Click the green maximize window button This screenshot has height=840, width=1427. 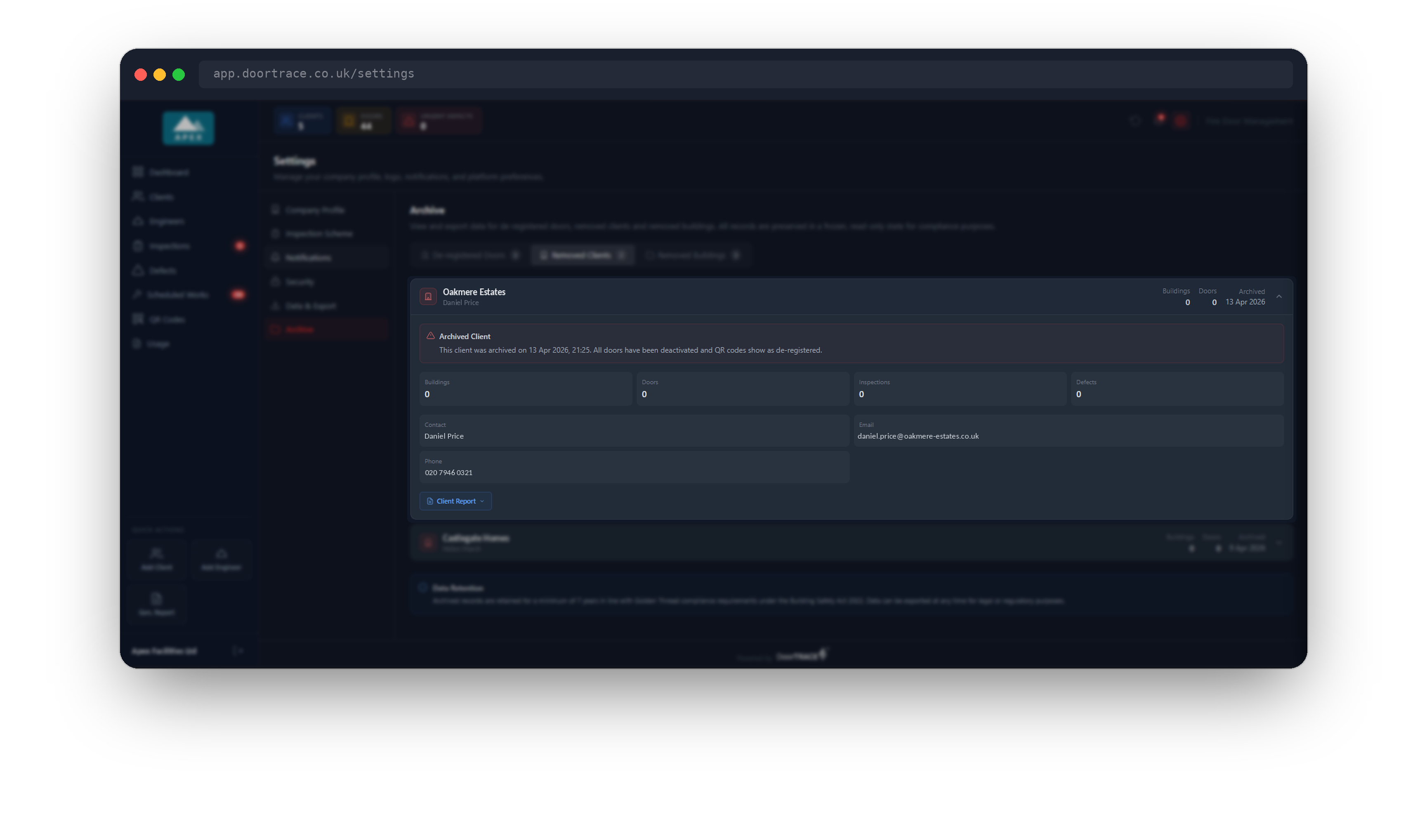178,74
